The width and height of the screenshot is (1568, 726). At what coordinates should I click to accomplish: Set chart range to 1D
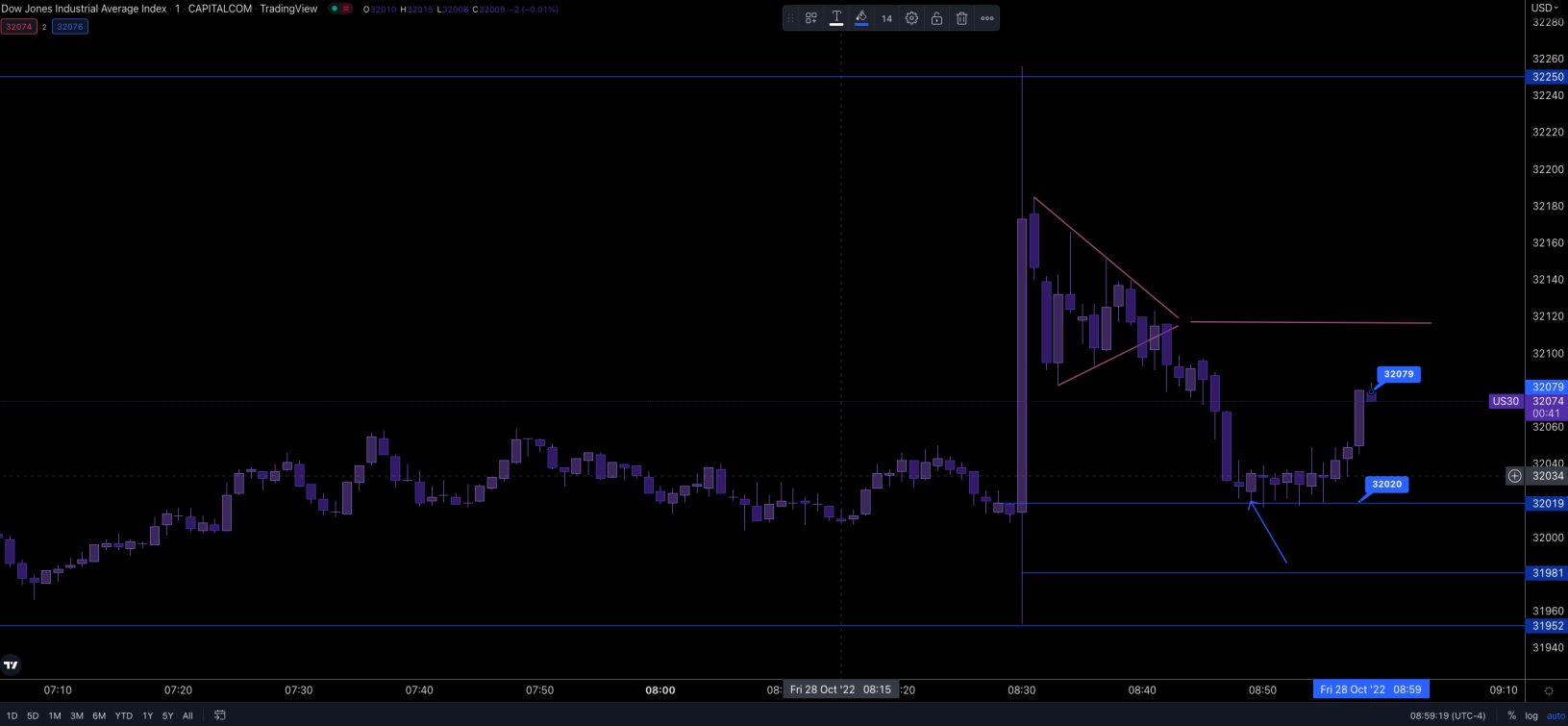pos(12,715)
